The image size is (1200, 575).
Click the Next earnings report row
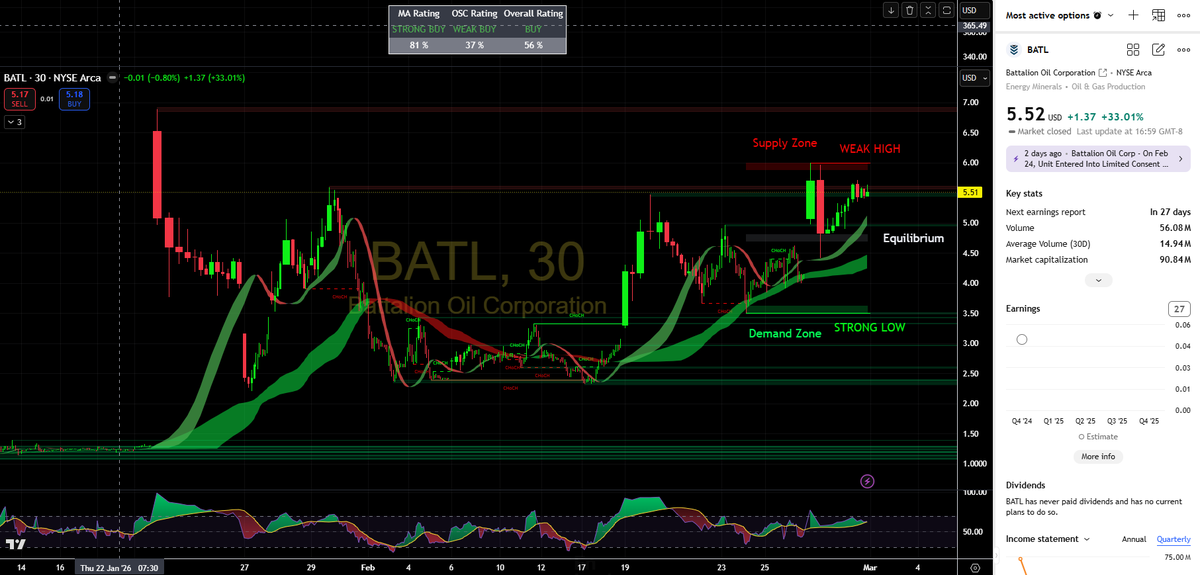pos(1098,212)
